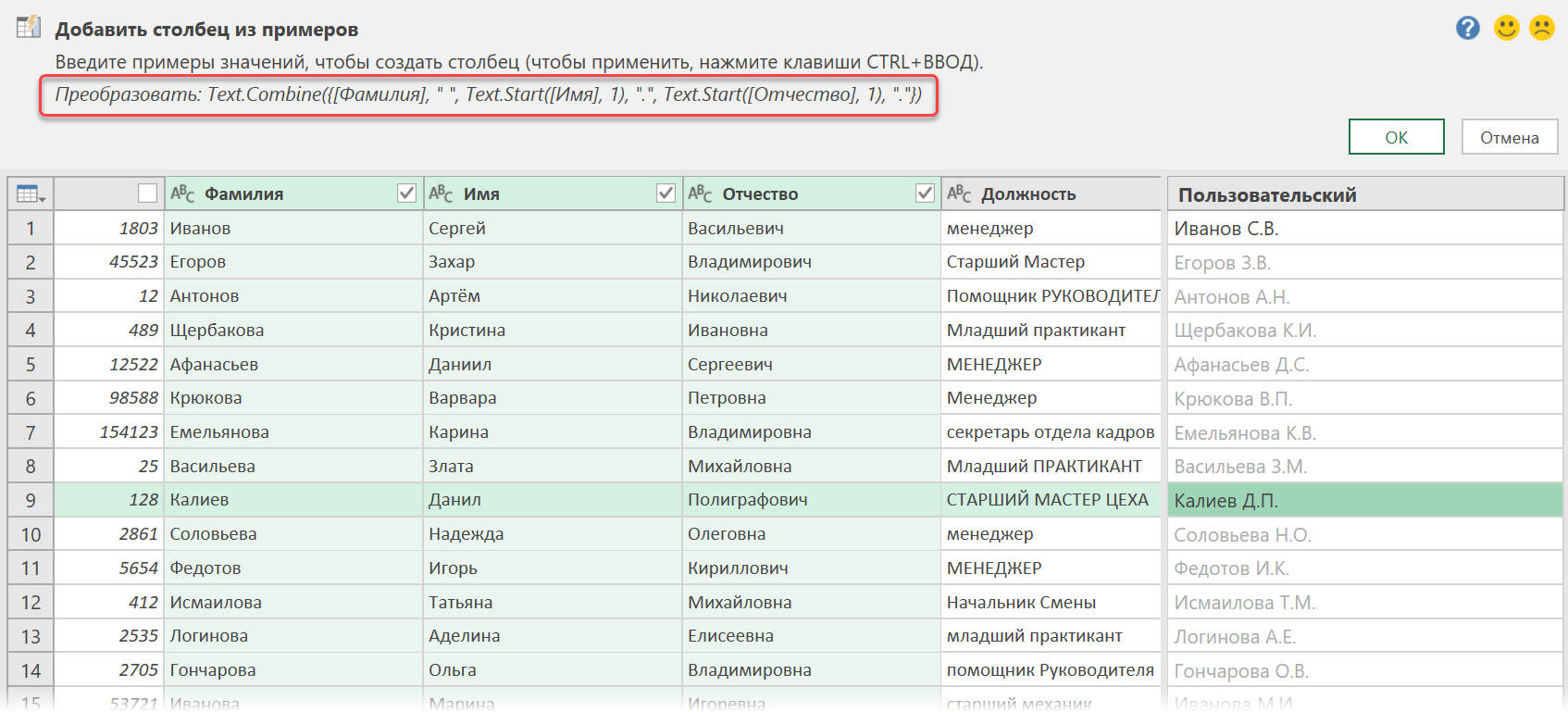
Task: Select the Должность column header
Action: click(1051, 194)
